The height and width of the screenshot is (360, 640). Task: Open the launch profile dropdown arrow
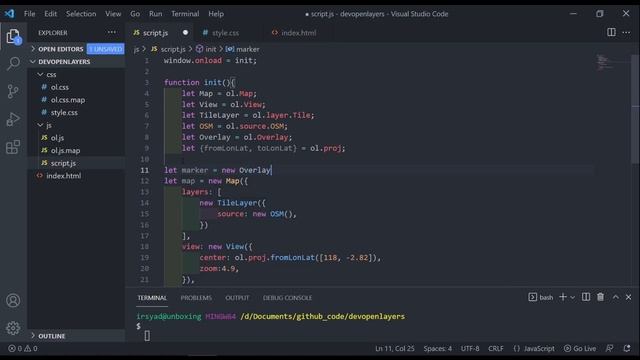point(572,298)
